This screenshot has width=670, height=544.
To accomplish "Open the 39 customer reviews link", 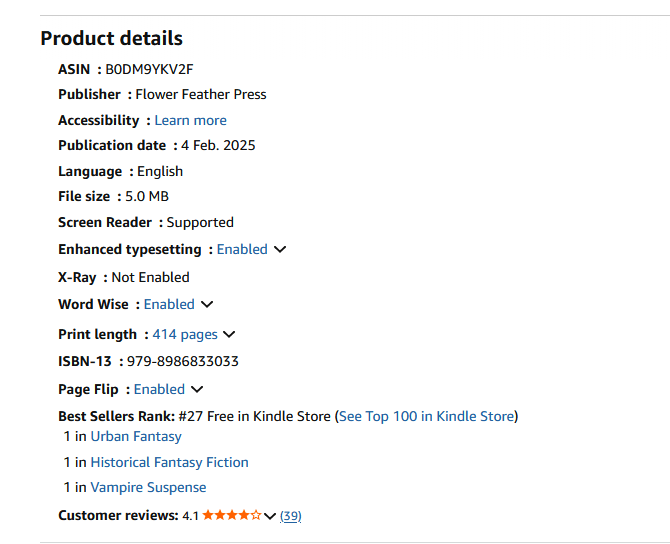I will 291,516.
